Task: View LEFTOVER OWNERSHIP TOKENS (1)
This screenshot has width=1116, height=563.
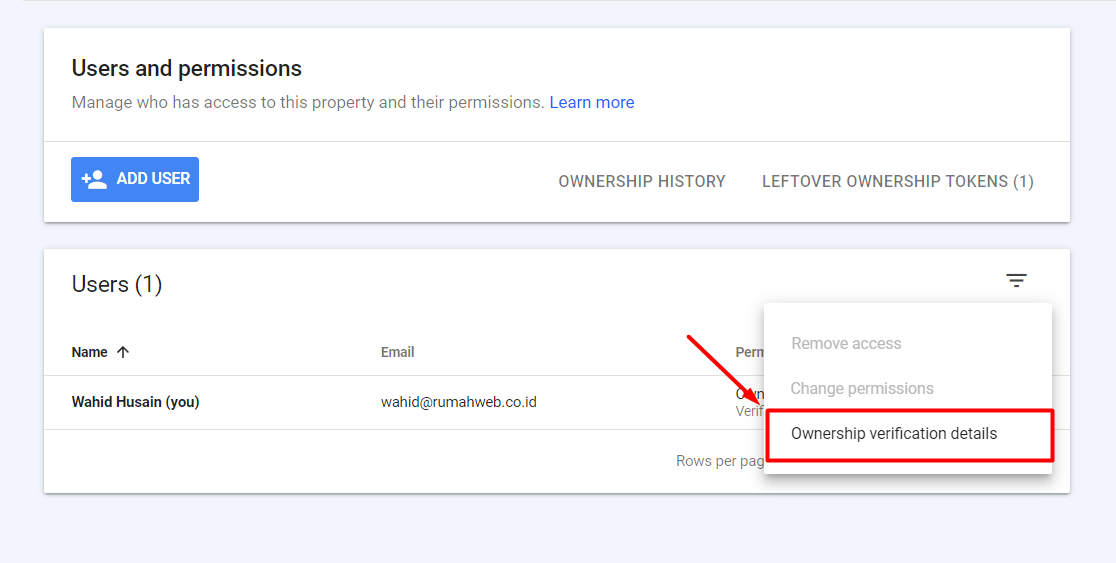Action: pos(897,181)
